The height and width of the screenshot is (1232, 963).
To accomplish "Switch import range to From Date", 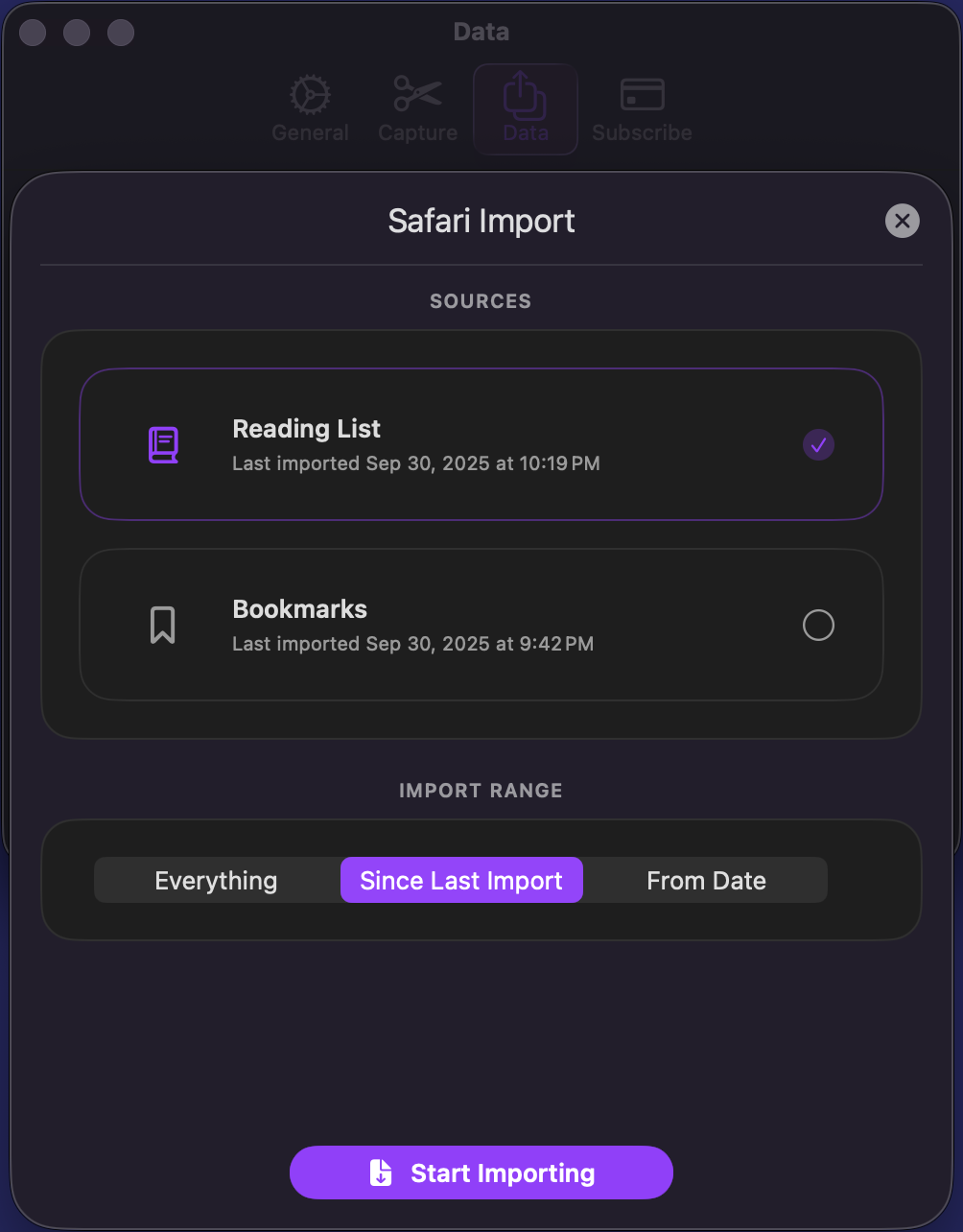I will 706,881.
